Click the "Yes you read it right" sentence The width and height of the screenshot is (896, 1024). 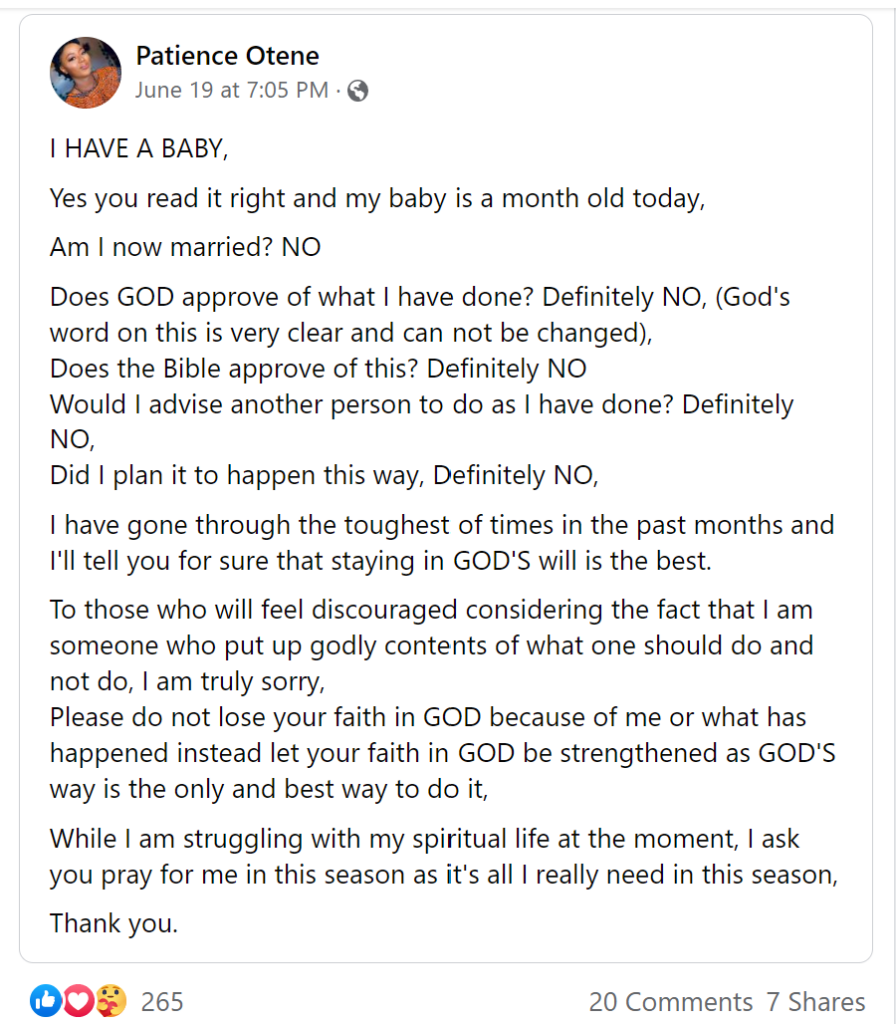pos(377,198)
